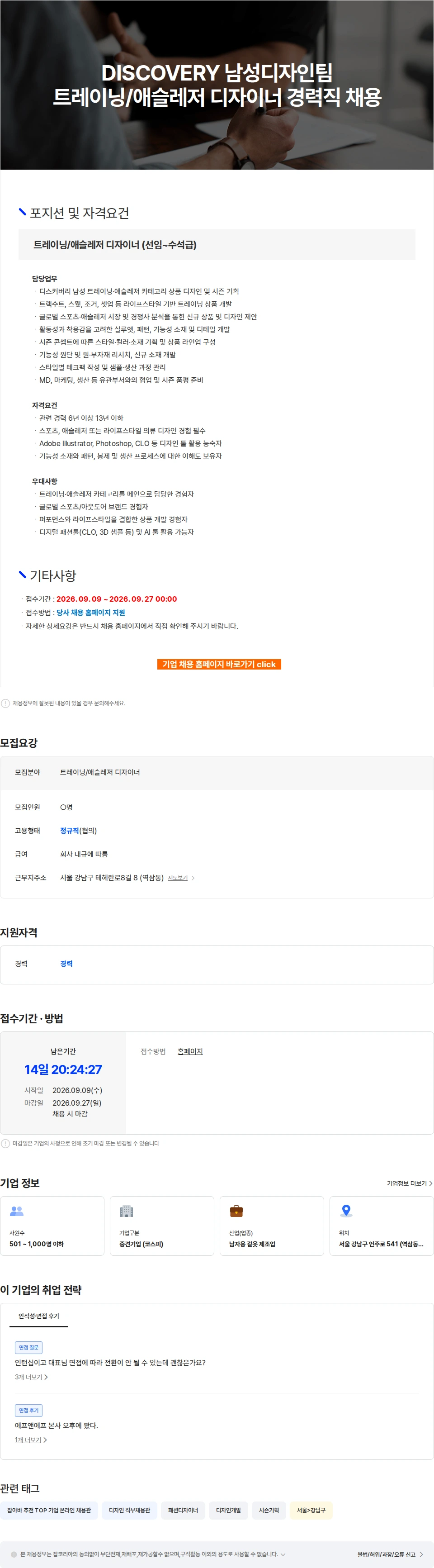434x1568 pixels.
Task: Click the 에프앤에프 본사 오후에 봤다 review text
Action: [57, 1425]
